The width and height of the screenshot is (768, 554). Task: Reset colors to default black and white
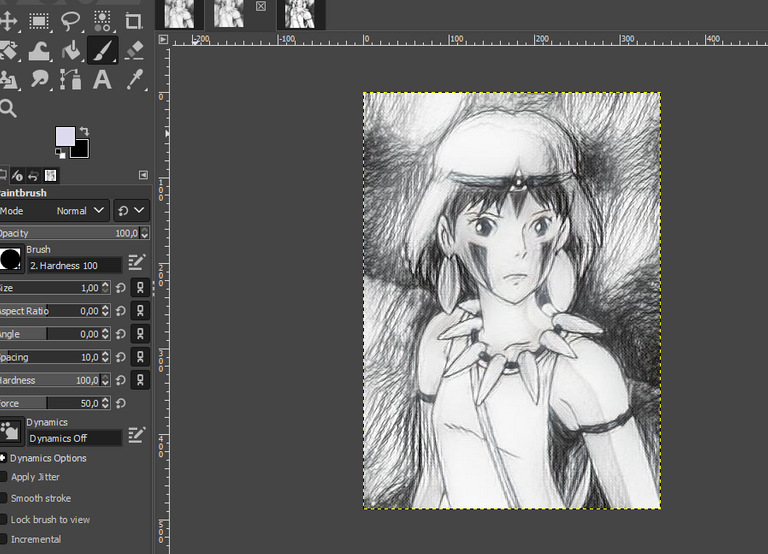[60, 154]
